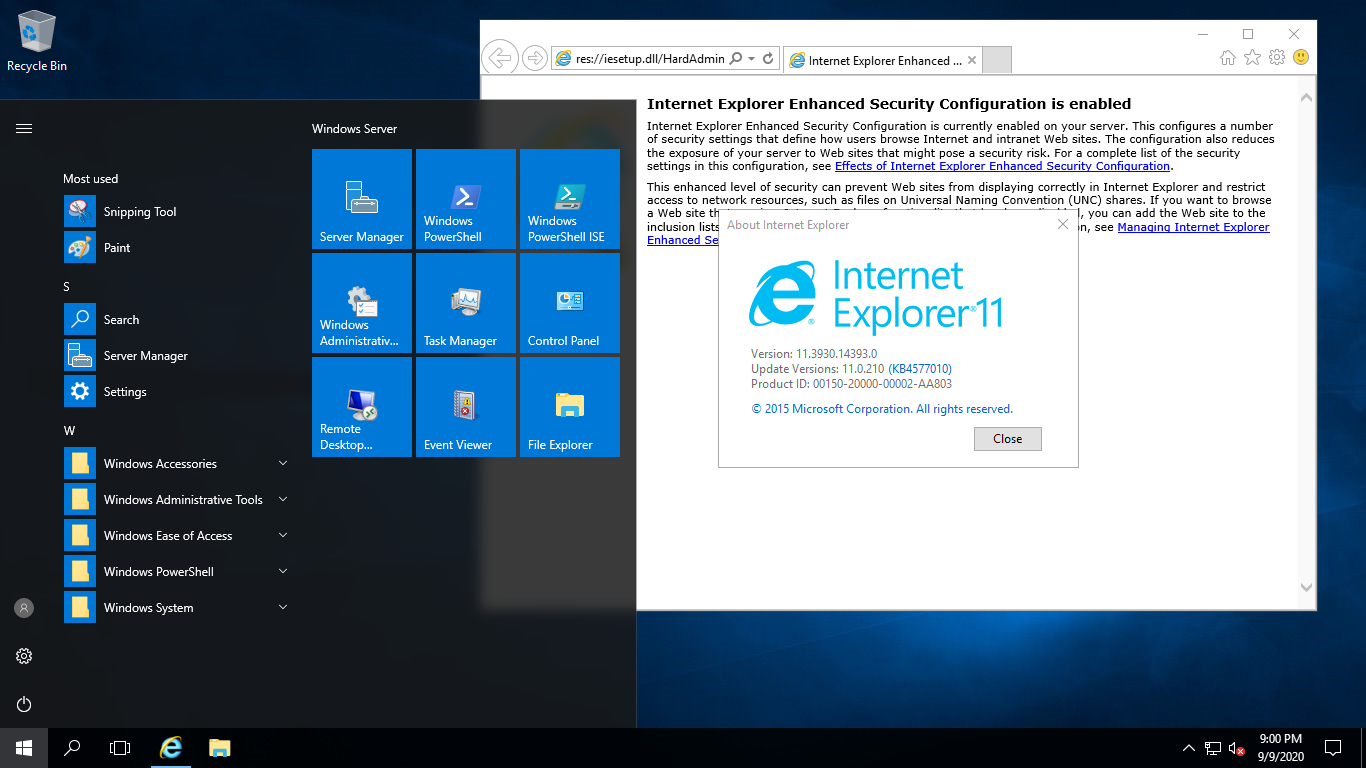Open Remote Desktop Connection tile
The image size is (1366, 768).
[362, 407]
